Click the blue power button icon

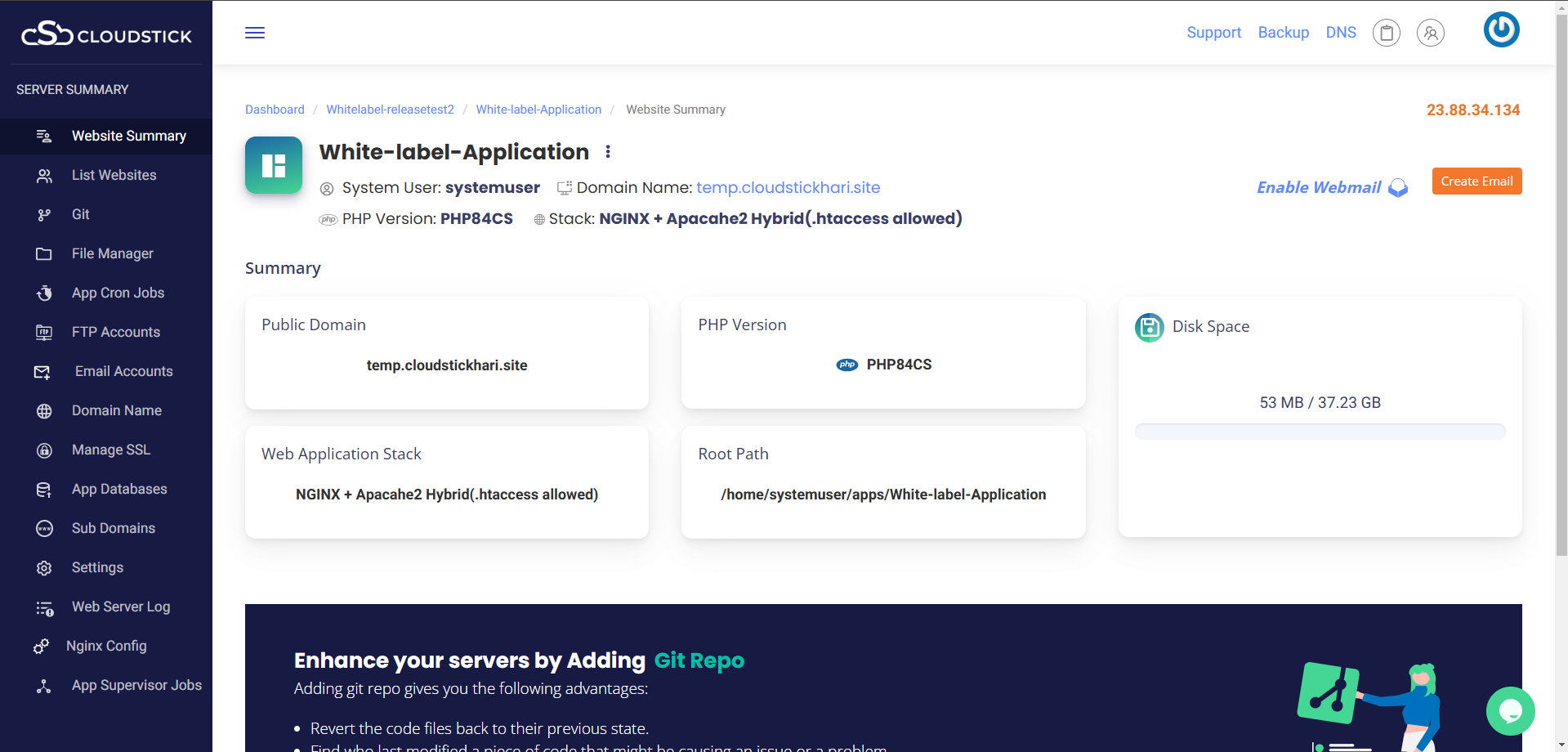[1501, 30]
